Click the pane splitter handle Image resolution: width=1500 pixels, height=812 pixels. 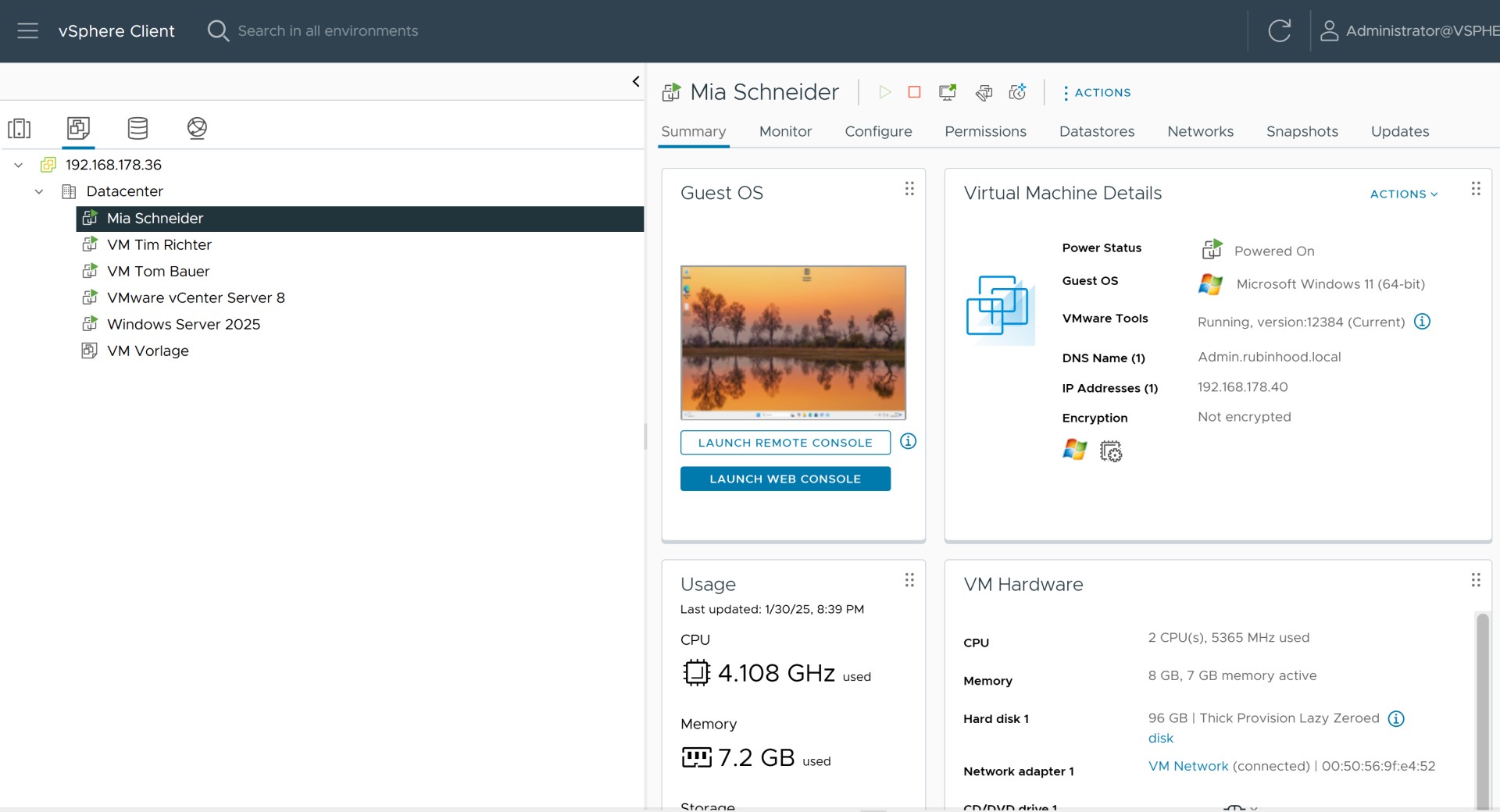[645, 436]
